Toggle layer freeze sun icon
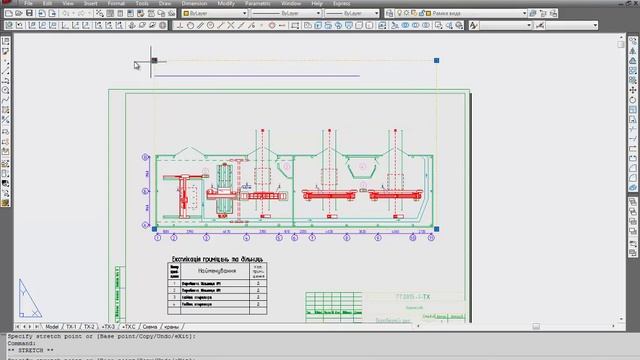Image resolution: width=640 pixels, height=360 pixels. coord(407,13)
